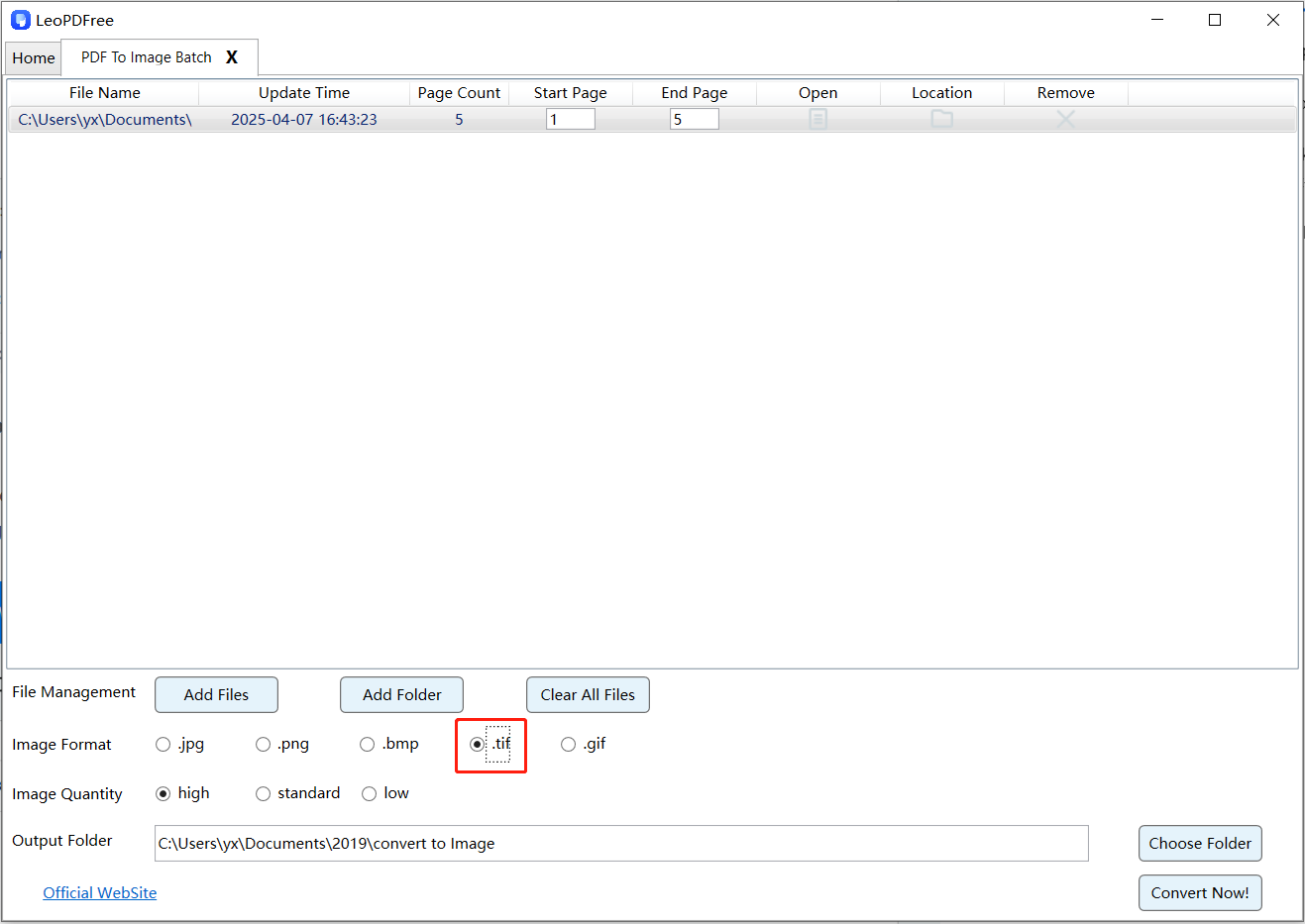1305x924 pixels.
Task: Click the LeoPDFree app logo icon
Action: coord(20,20)
